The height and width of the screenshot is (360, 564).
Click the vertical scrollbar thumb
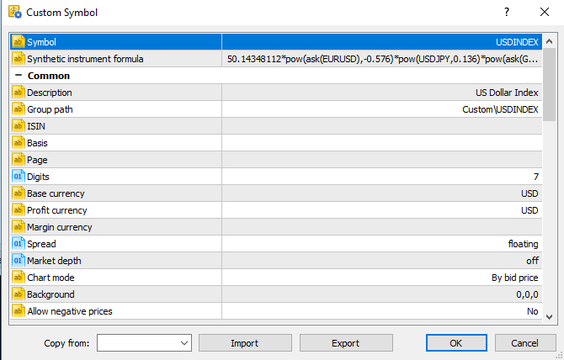[x=549, y=85]
